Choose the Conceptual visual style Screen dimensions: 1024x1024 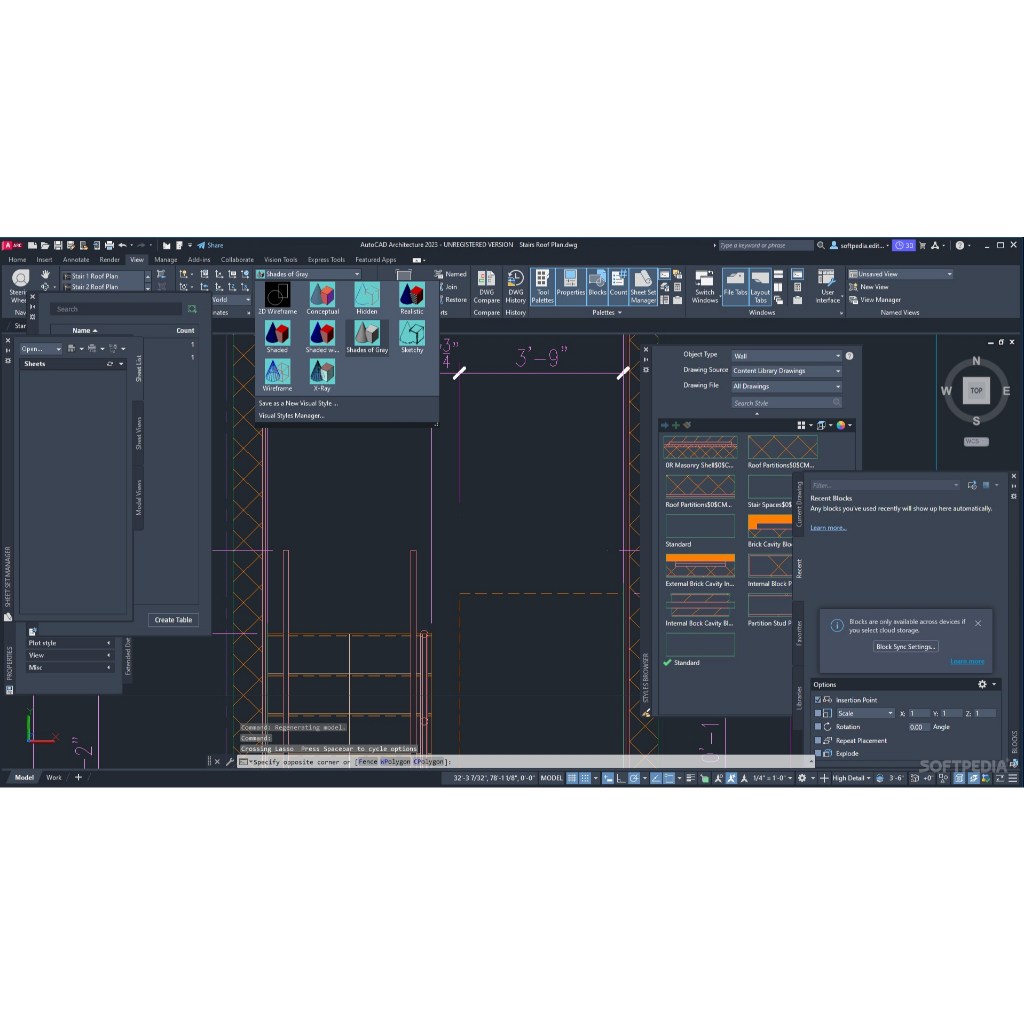[322, 298]
